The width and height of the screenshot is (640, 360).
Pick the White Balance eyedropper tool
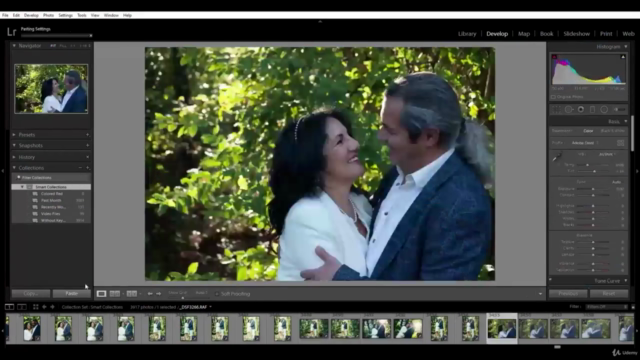click(557, 157)
